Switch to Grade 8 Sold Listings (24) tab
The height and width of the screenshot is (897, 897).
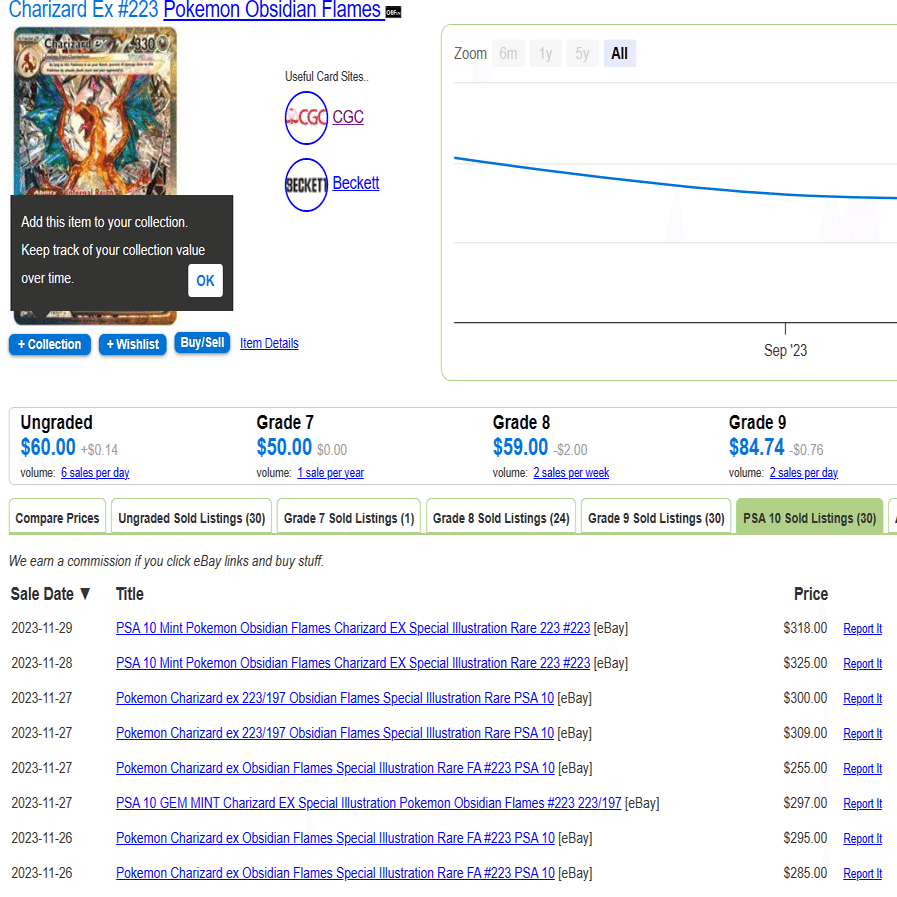coord(501,518)
